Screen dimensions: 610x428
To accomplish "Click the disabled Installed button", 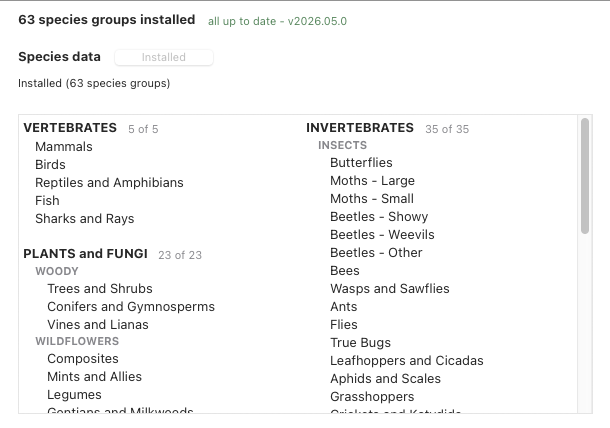I will 164,57.
